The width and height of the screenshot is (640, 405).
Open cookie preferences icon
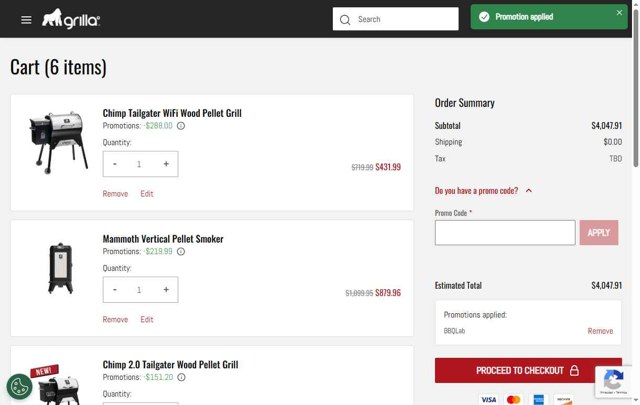(x=19, y=386)
